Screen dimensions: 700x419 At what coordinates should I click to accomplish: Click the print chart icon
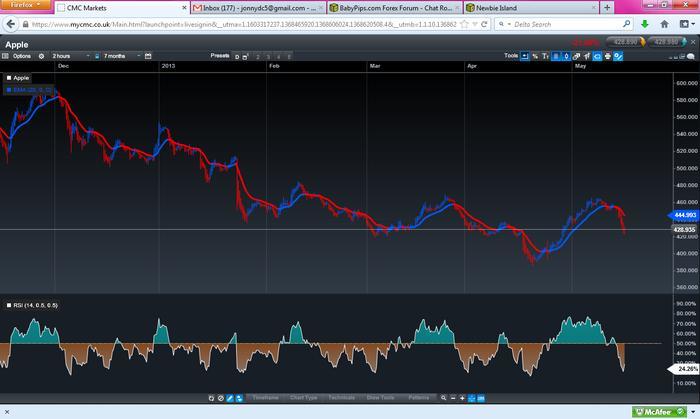coord(608,56)
